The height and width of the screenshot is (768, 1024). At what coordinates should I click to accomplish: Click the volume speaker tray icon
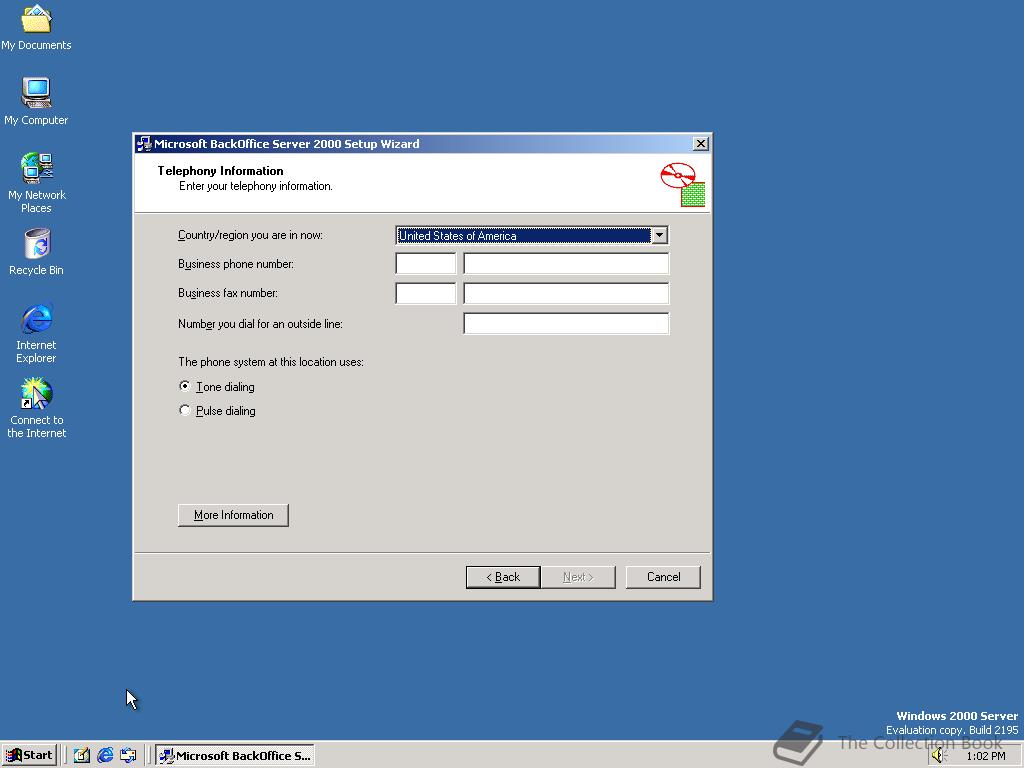(938, 756)
